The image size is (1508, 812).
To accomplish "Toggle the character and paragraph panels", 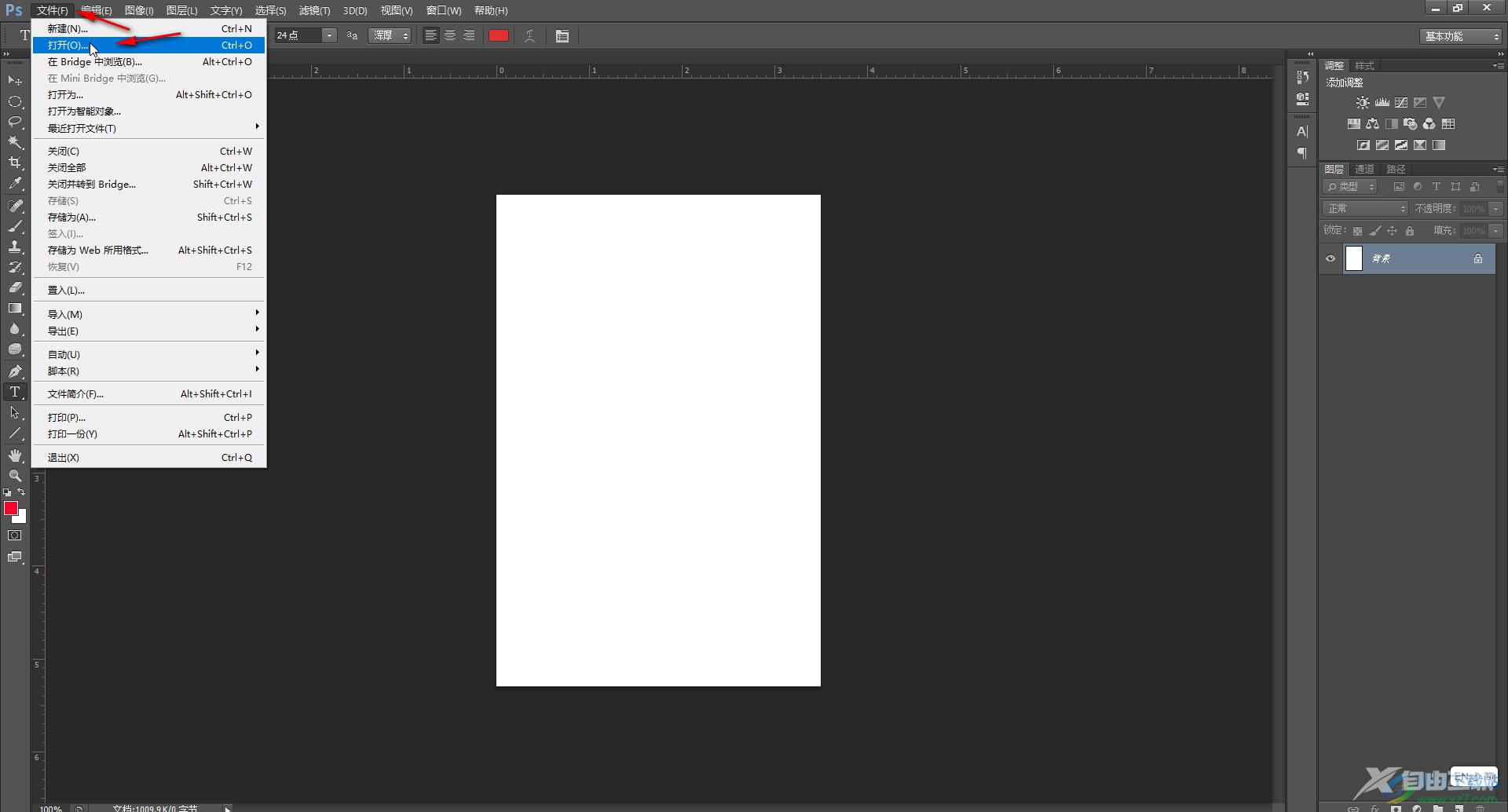I will pyautogui.click(x=562, y=36).
